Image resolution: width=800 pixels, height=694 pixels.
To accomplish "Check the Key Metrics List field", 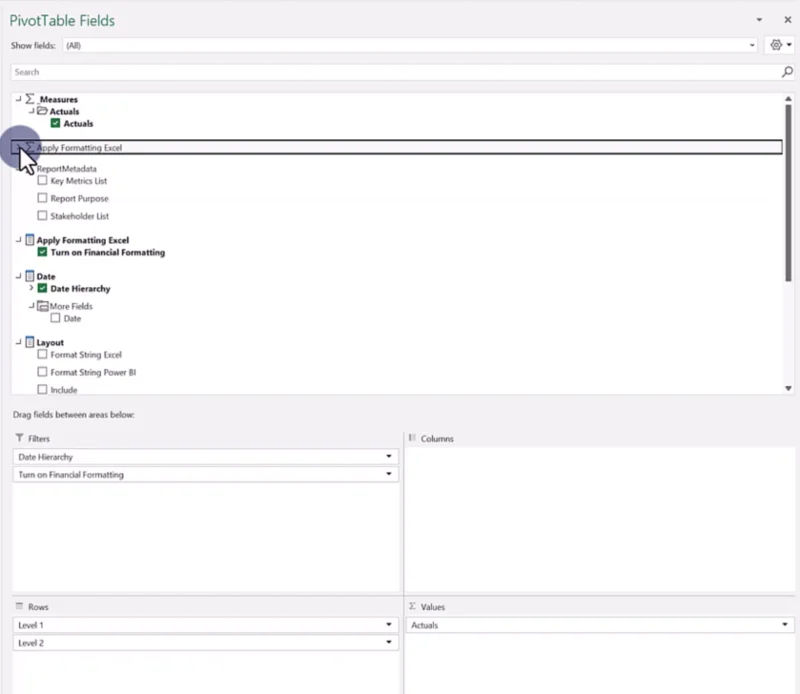I will pos(42,180).
